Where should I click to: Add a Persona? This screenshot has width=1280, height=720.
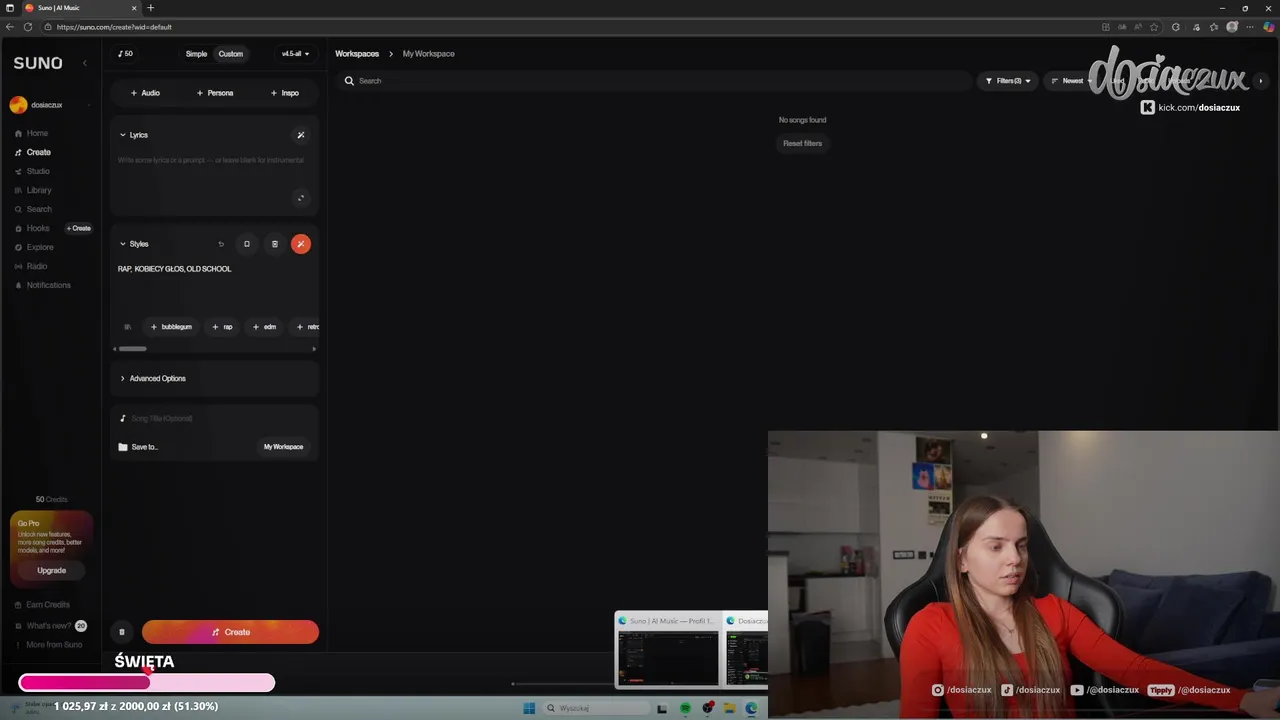click(x=215, y=93)
